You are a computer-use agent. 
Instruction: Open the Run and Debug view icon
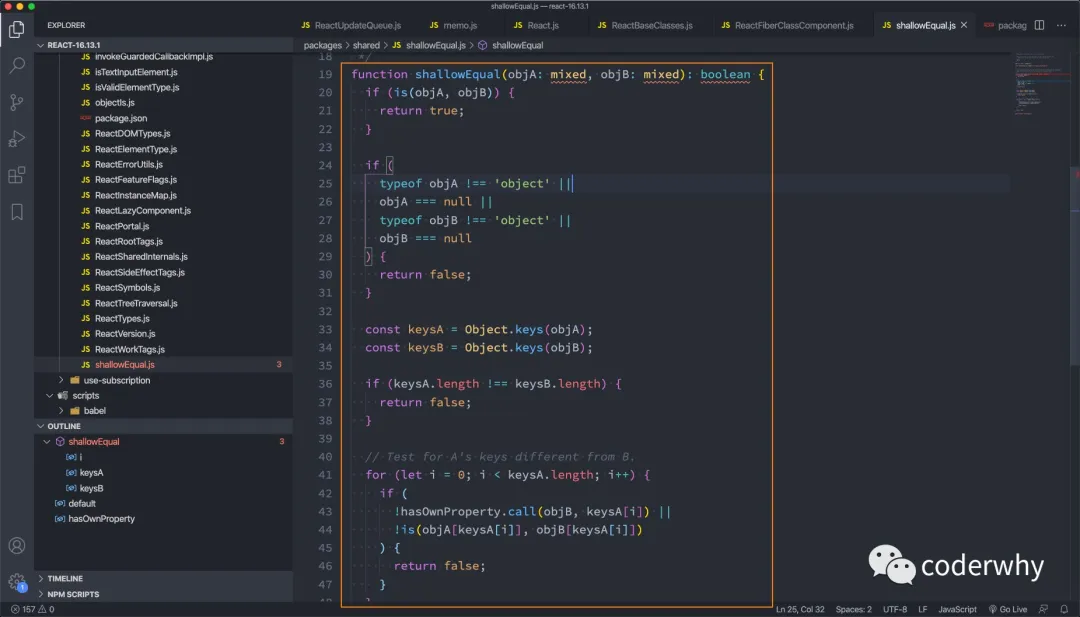point(17,138)
